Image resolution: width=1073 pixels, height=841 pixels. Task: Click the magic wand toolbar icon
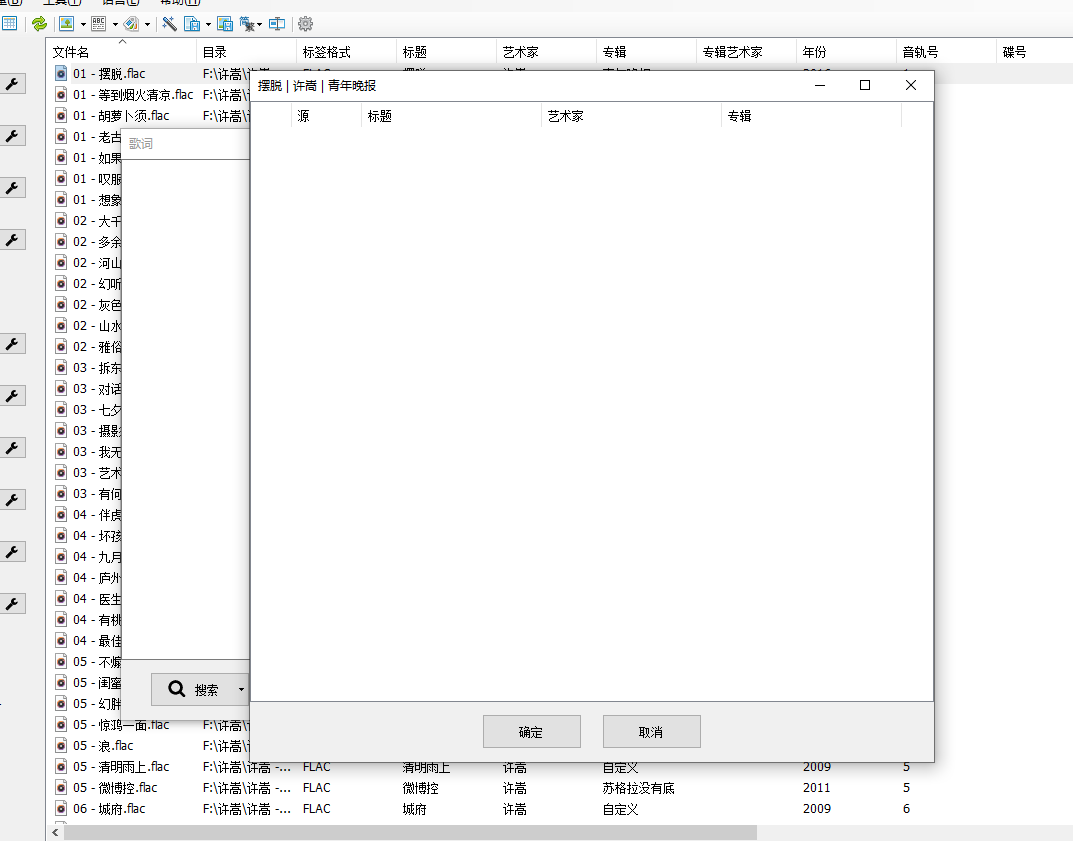(169, 23)
